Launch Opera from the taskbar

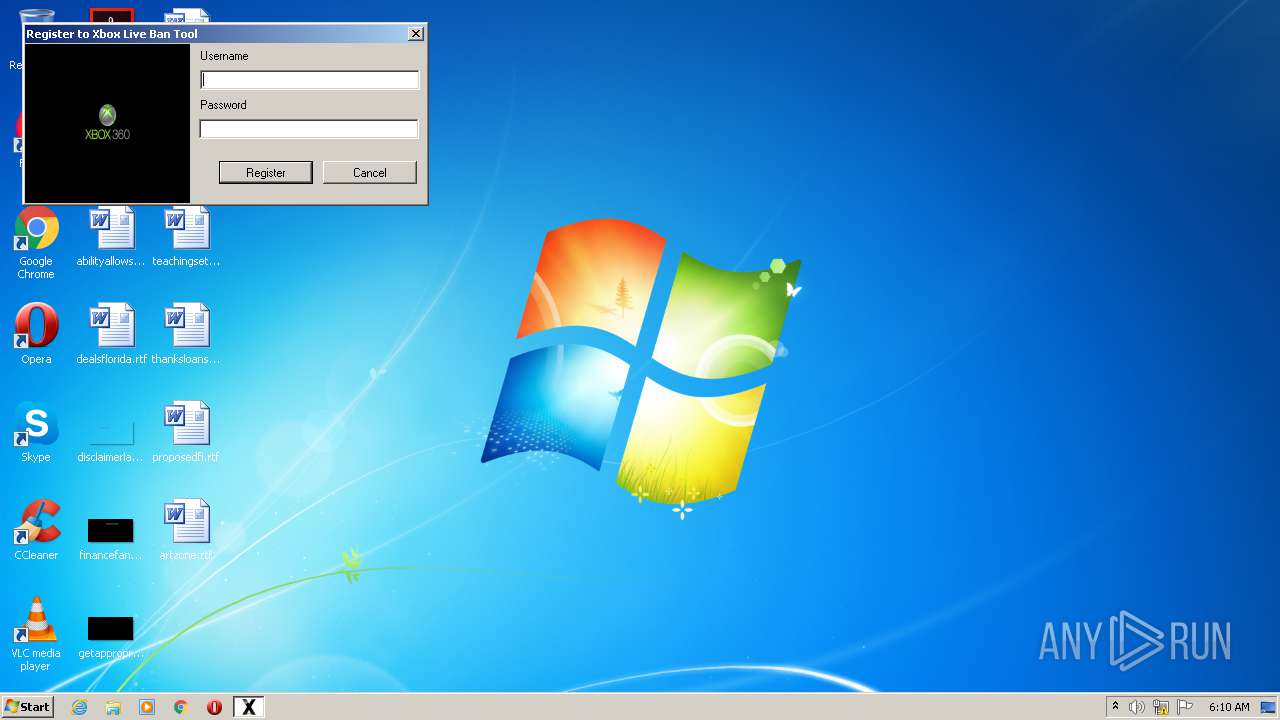(x=214, y=707)
